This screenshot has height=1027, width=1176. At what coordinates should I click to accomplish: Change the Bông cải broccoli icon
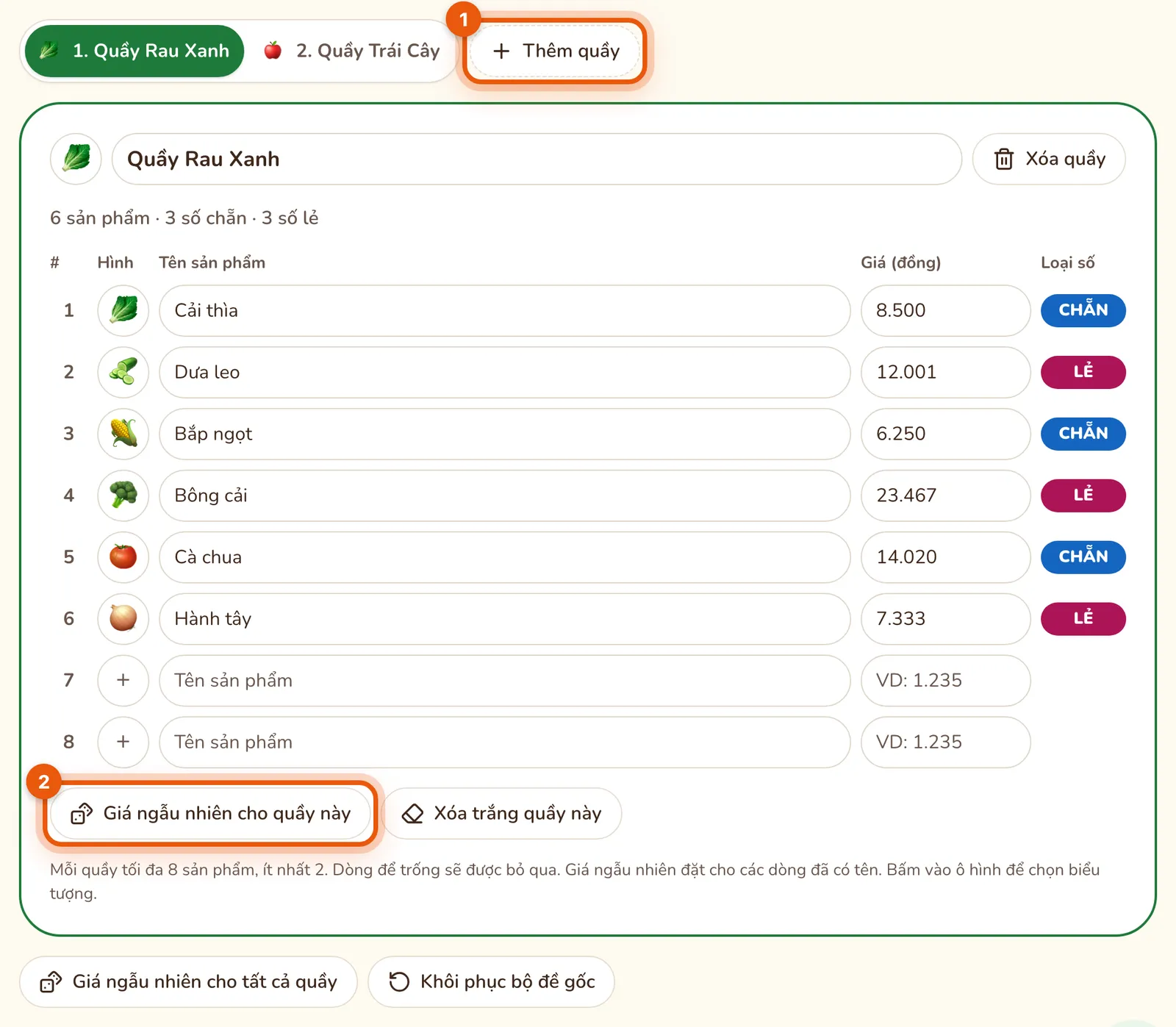point(123,495)
